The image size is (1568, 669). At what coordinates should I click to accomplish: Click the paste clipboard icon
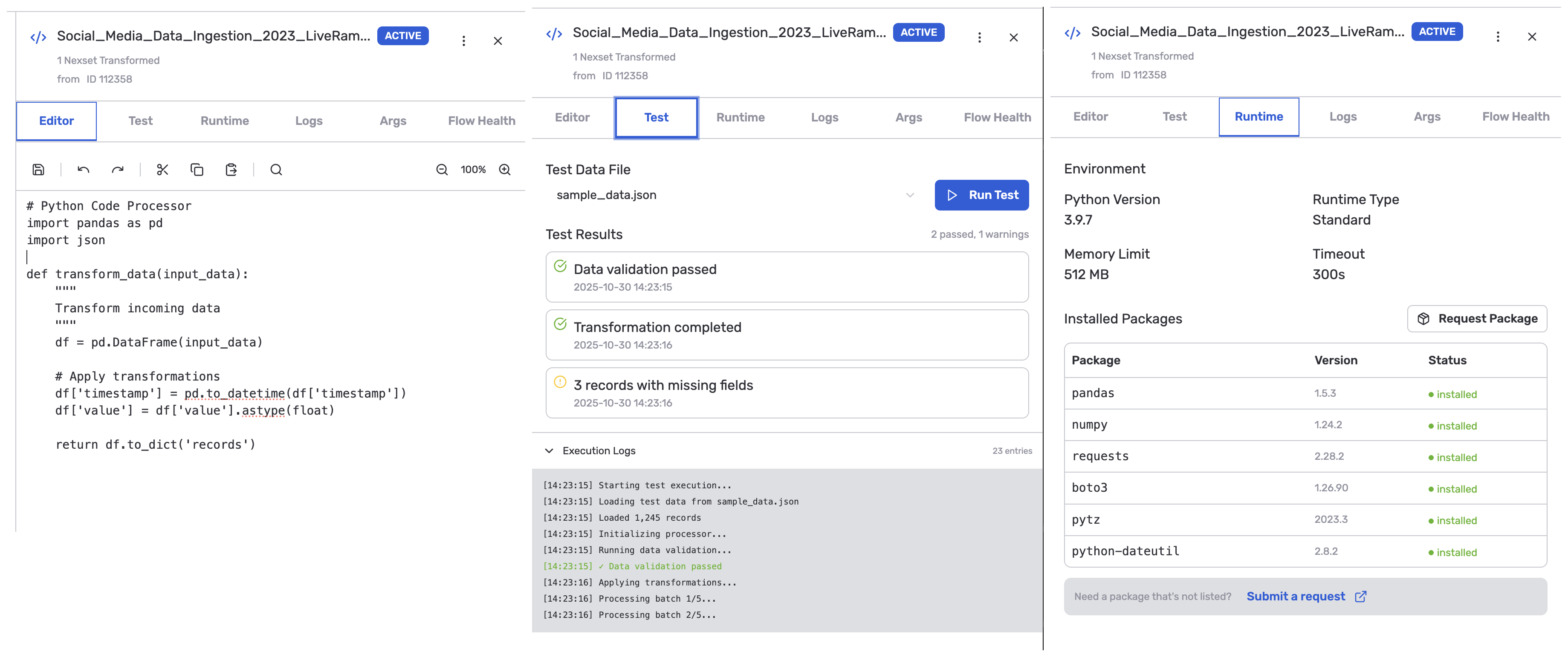[x=231, y=170]
